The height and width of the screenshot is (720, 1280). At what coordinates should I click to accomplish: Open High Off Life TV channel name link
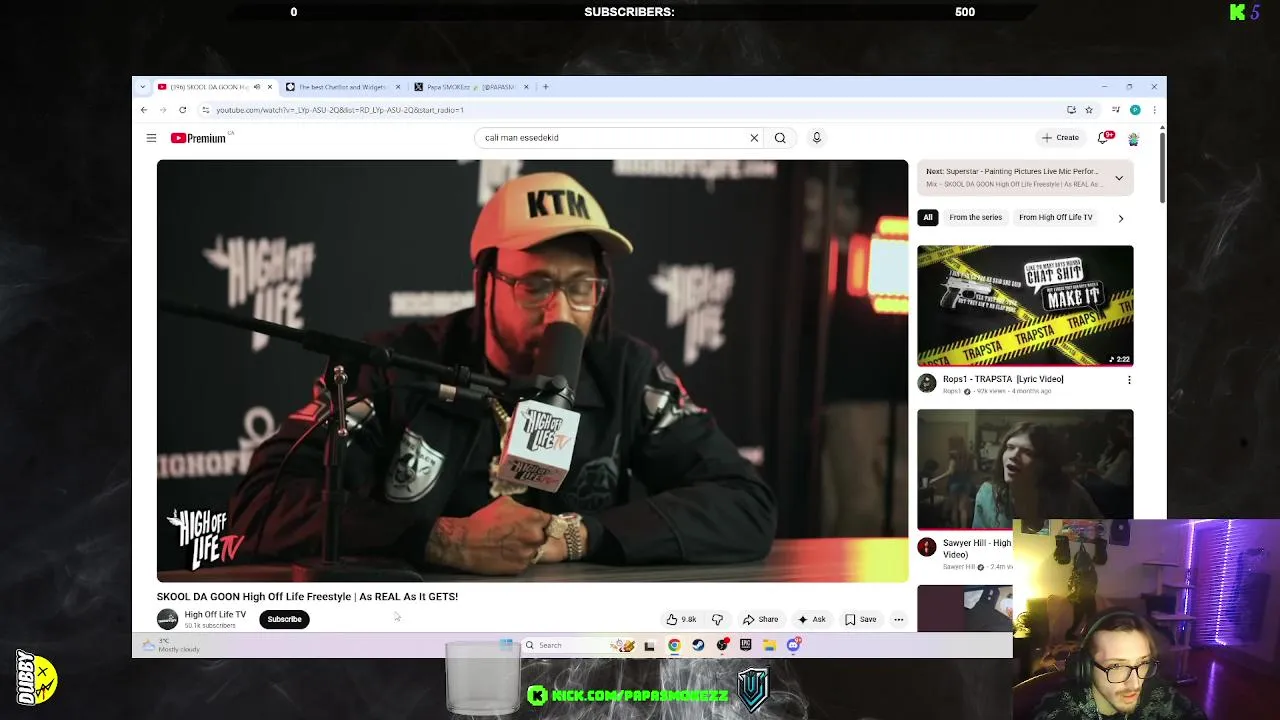(x=215, y=615)
